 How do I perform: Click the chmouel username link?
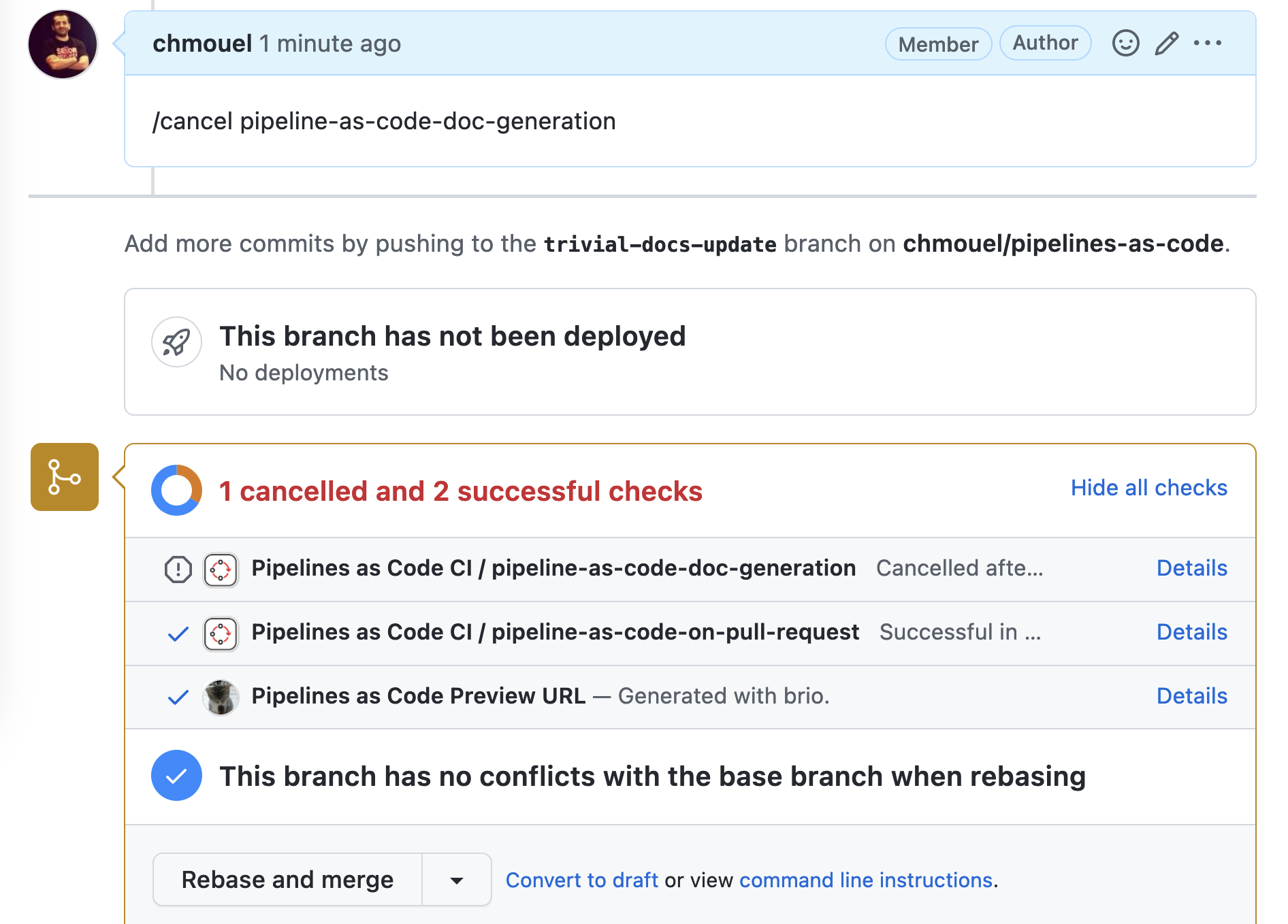202,44
